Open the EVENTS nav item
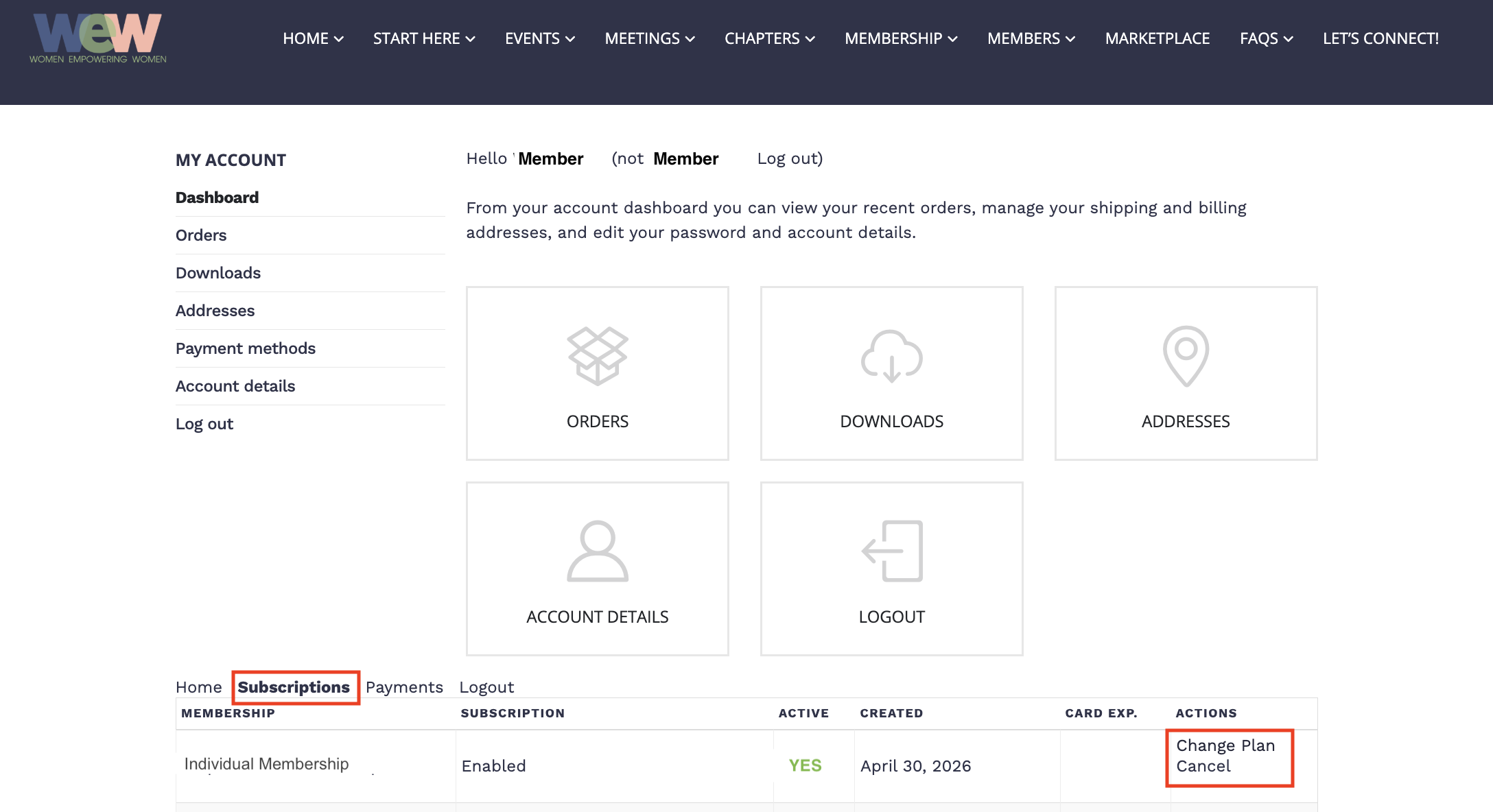Viewport: 1493px width, 812px height. pos(532,38)
